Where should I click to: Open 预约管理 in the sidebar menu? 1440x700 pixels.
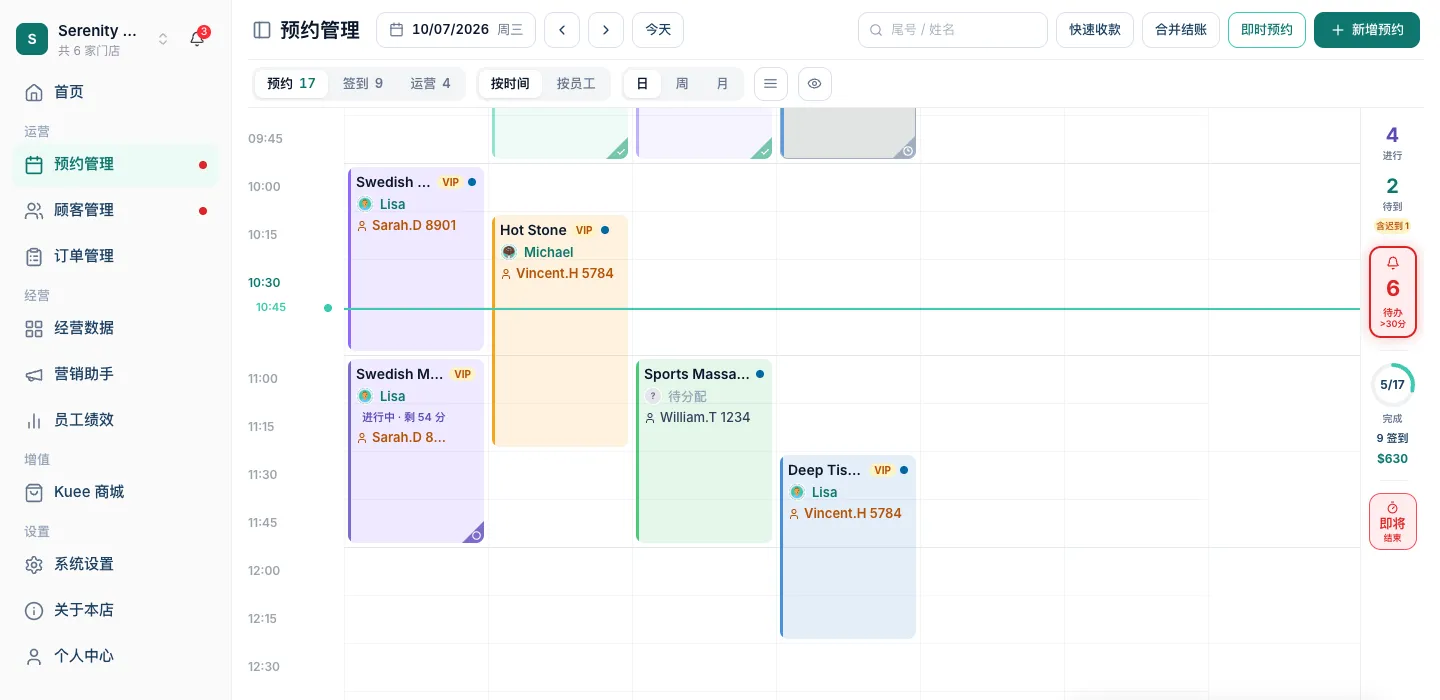[115, 164]
